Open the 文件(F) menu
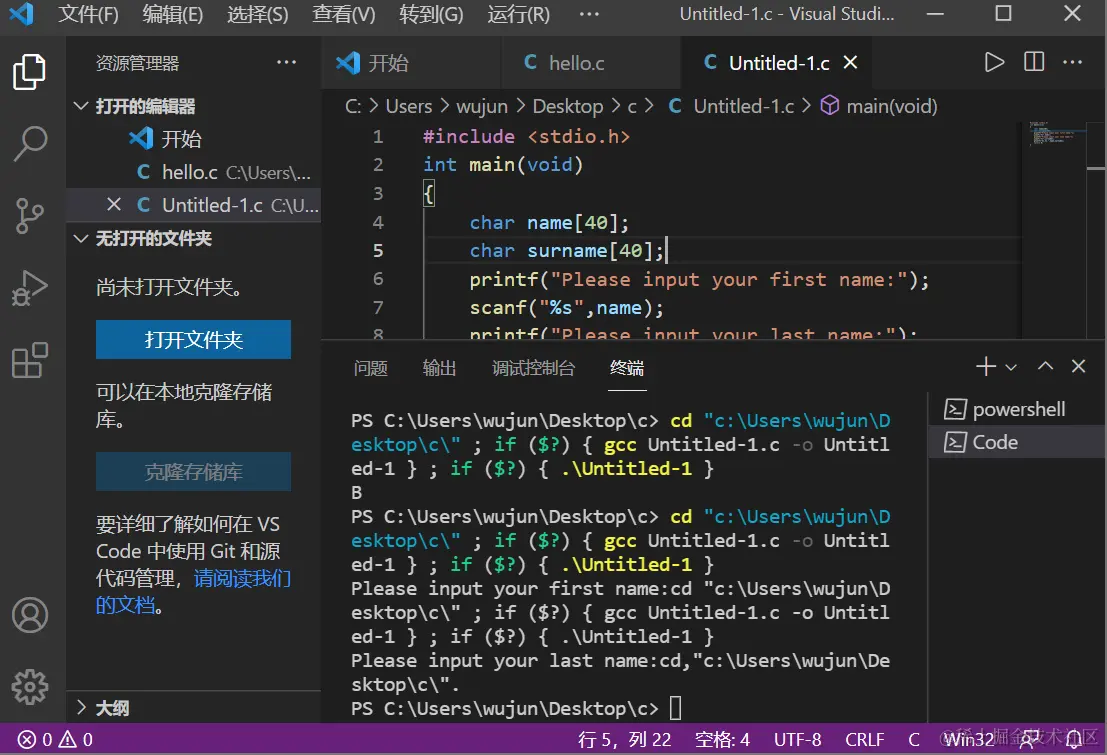Image resolution: width=1107 pixels, height=755 pixels. tap(88, 14)
